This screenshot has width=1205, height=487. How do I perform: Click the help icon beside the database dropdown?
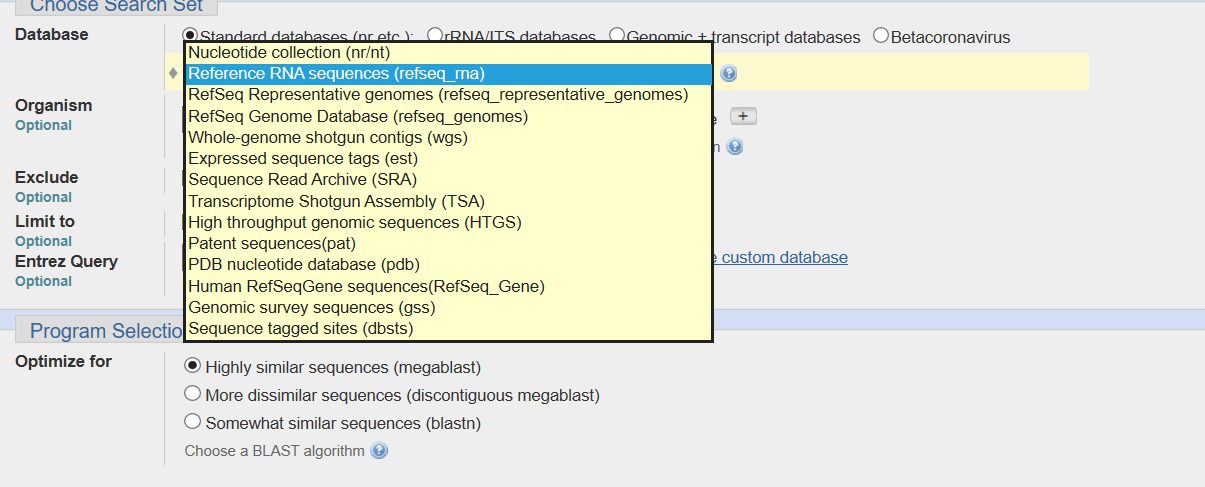point(729,74)
